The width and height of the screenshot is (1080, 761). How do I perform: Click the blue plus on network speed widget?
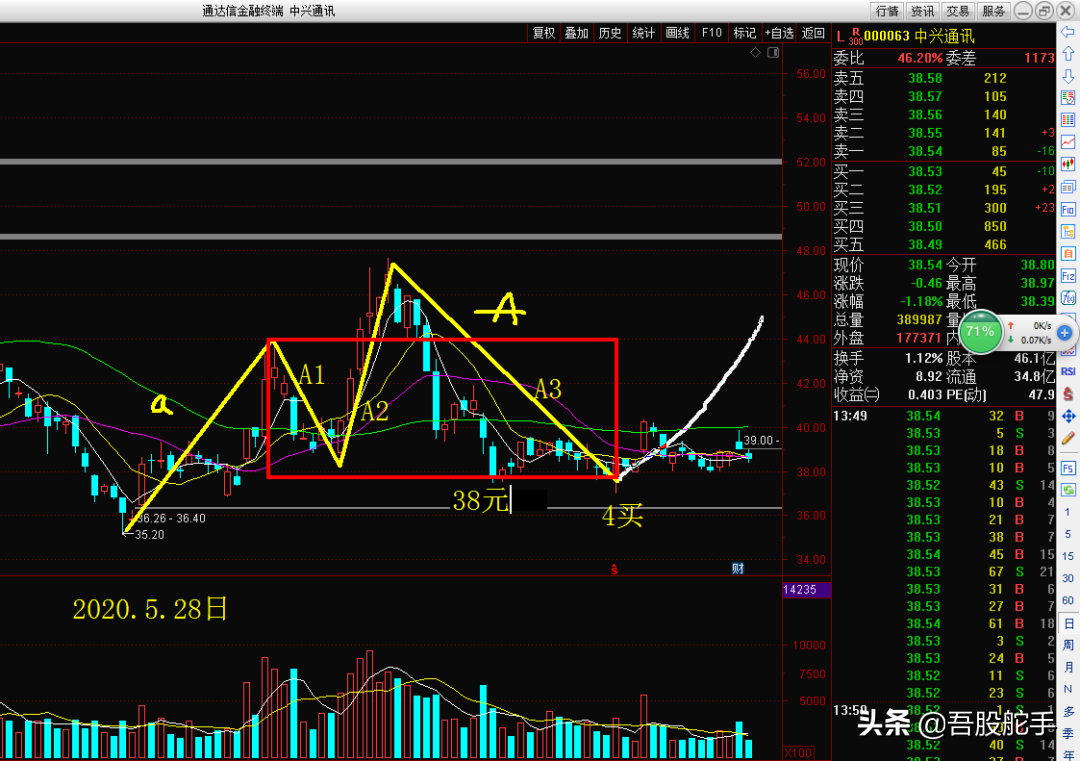[x=1064, y=333]
